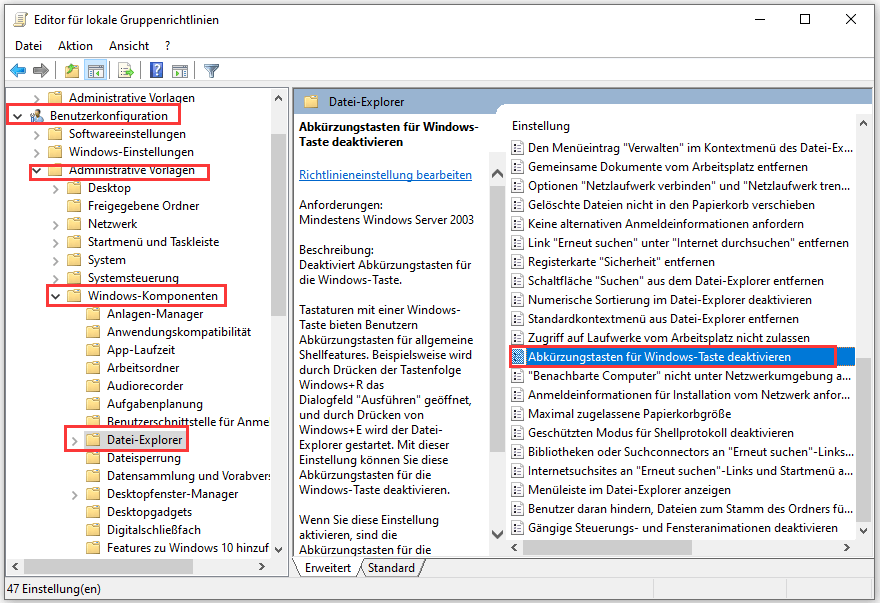Click the Benutzerkonfiguration user icon

click(37, 116)
